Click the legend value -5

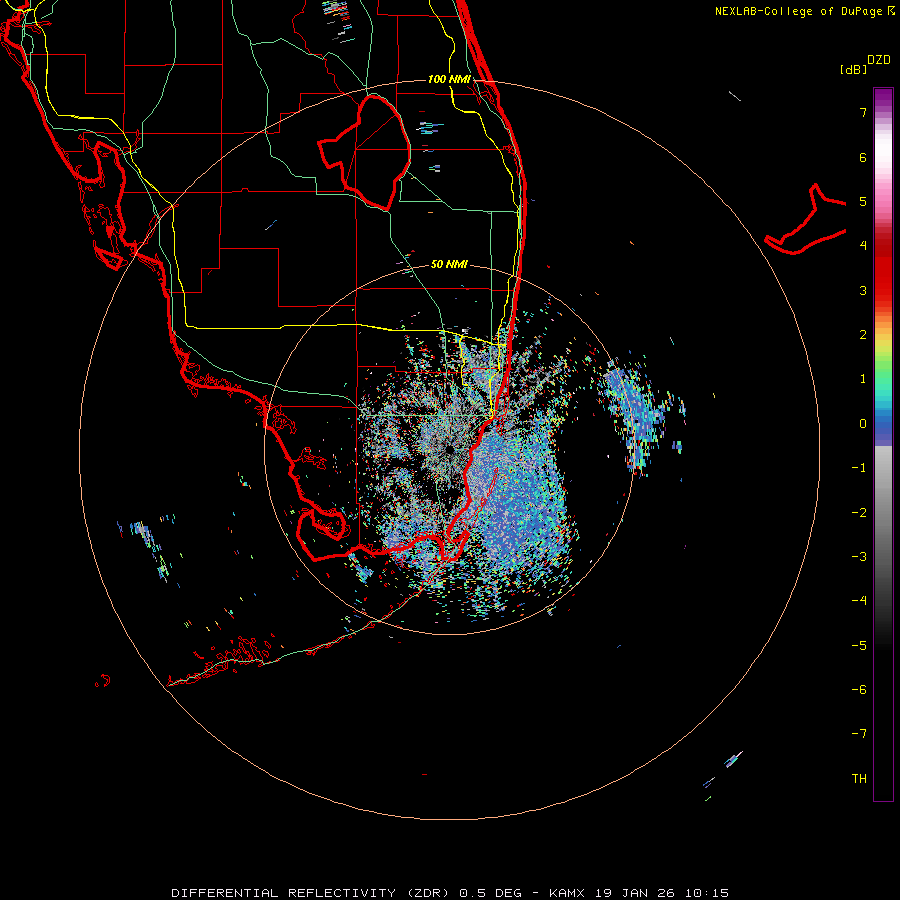click(859, 646)
